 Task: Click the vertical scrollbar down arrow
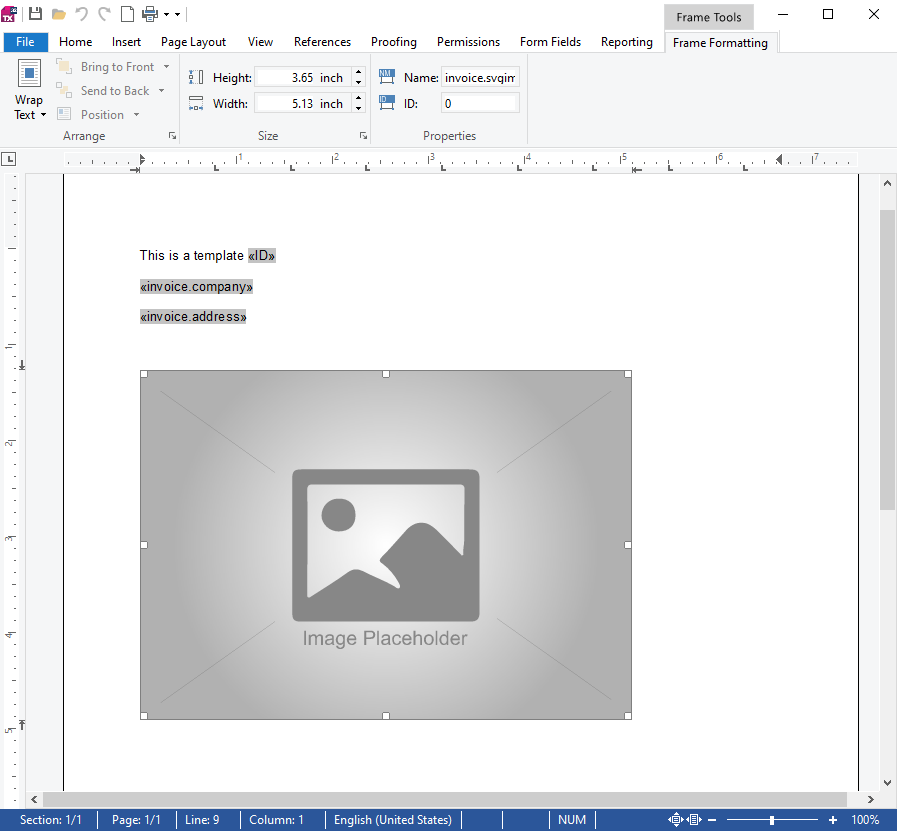[x=887, y=783]
